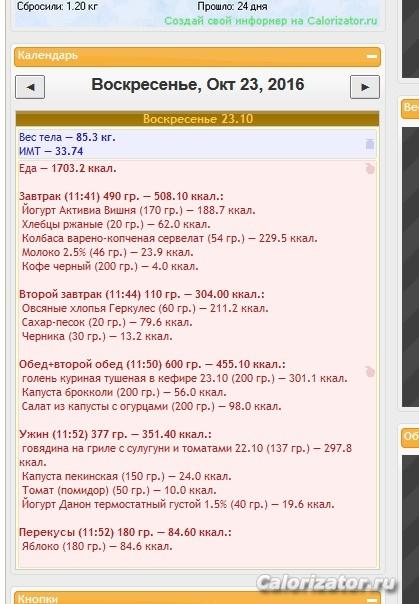
Task: Open the Перекусы meal heading
Action: (125, 532)
